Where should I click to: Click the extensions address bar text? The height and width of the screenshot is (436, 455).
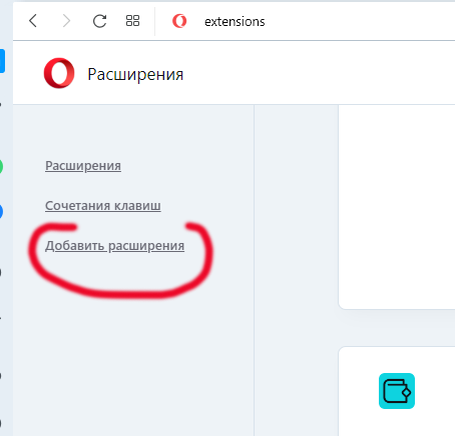[235, 22]
